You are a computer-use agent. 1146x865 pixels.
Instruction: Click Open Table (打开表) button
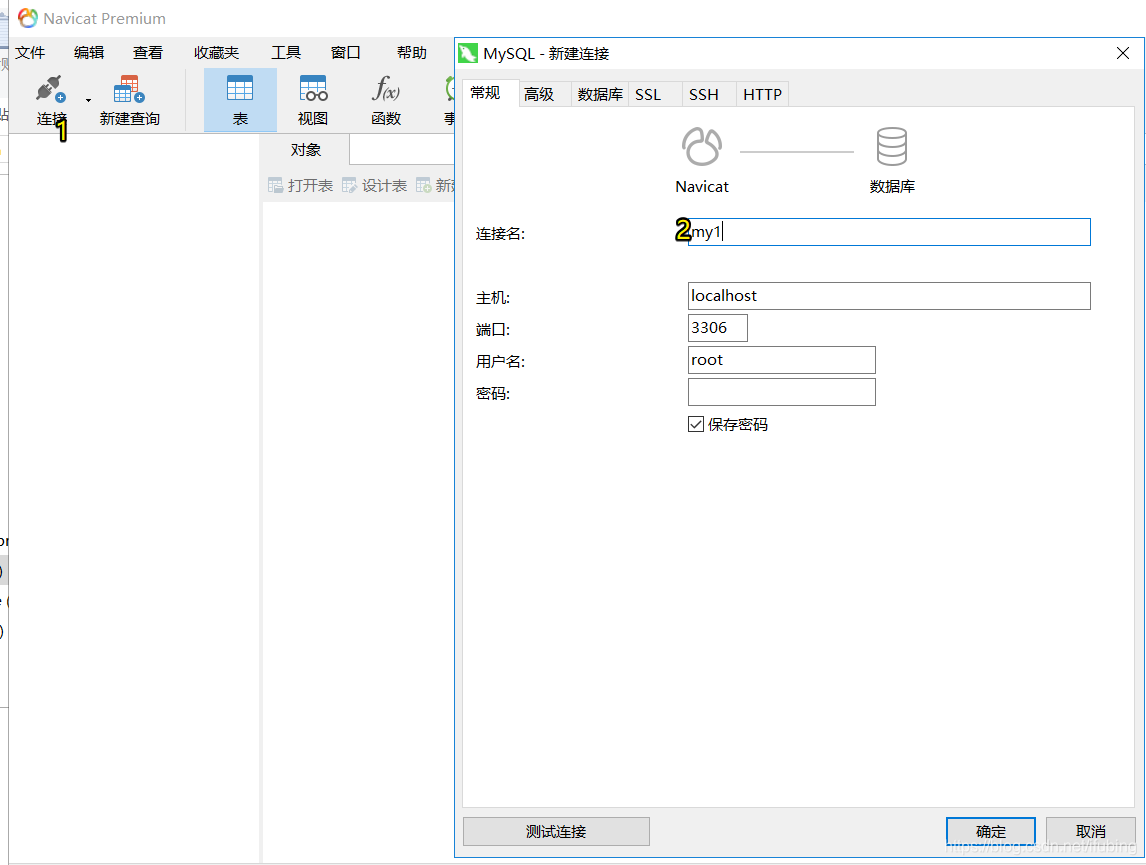coord(300,186)
